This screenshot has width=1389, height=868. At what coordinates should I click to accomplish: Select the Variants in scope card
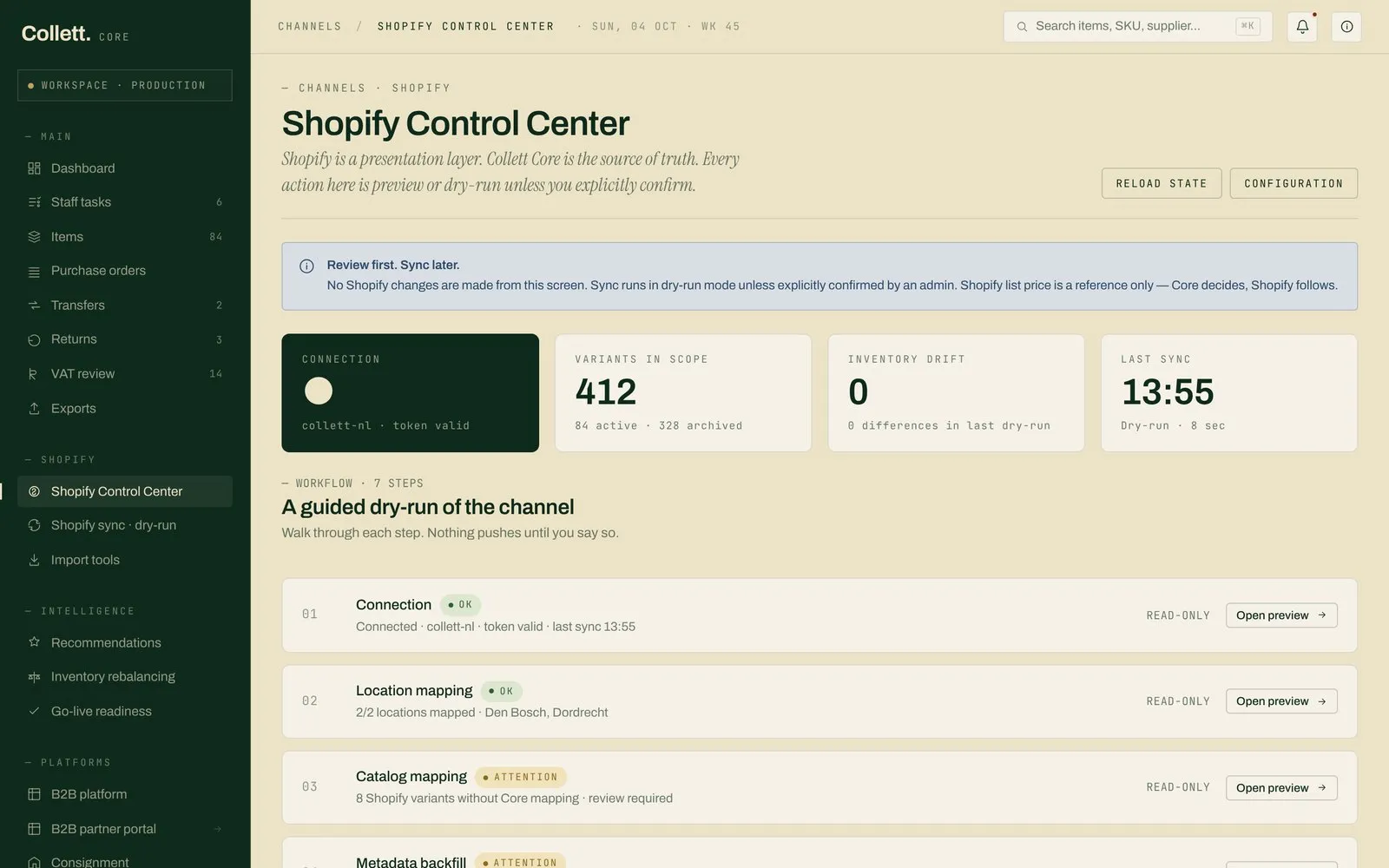683,393
